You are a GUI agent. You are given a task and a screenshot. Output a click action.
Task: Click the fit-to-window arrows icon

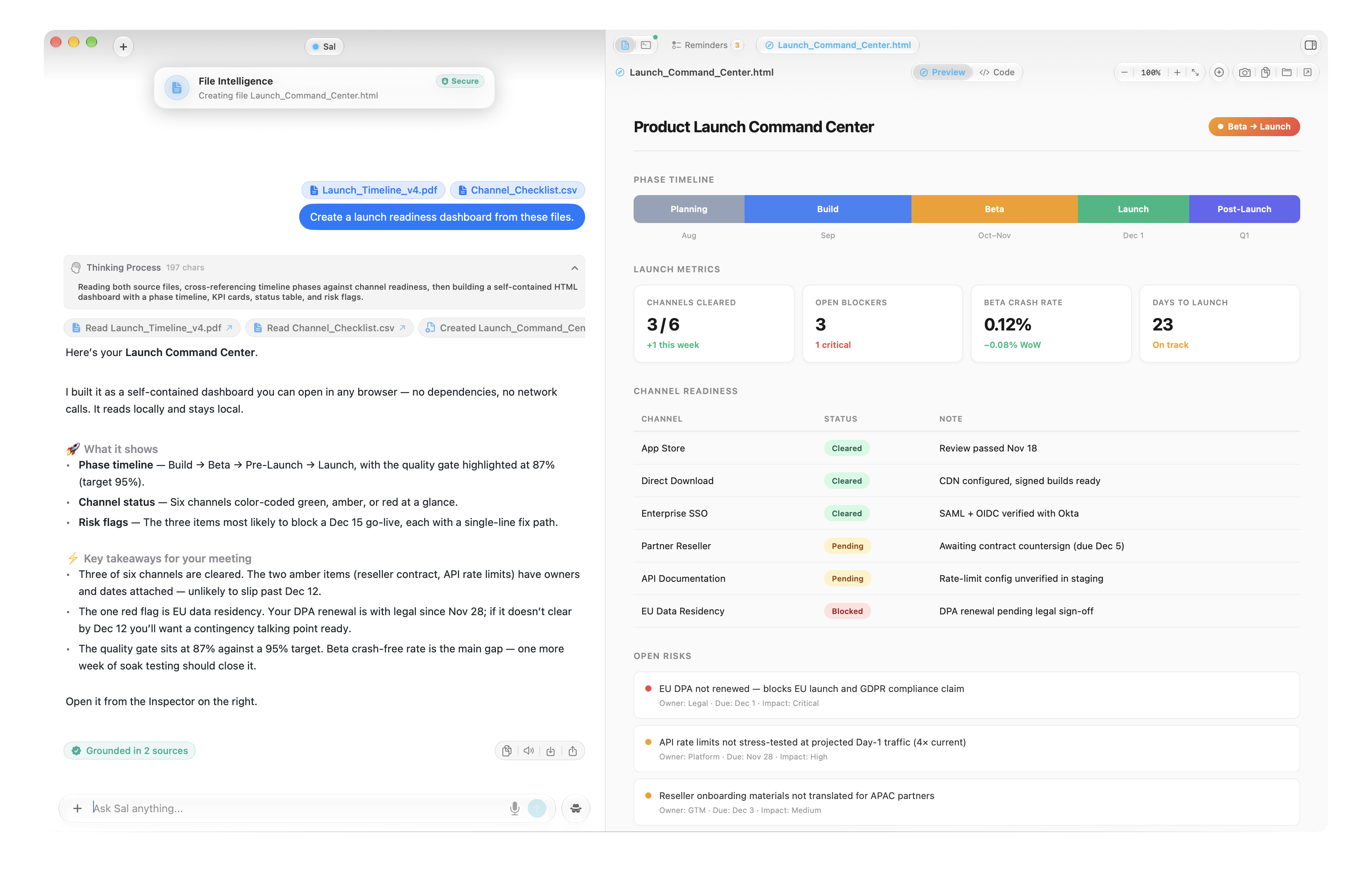(x=1195, y=73)
